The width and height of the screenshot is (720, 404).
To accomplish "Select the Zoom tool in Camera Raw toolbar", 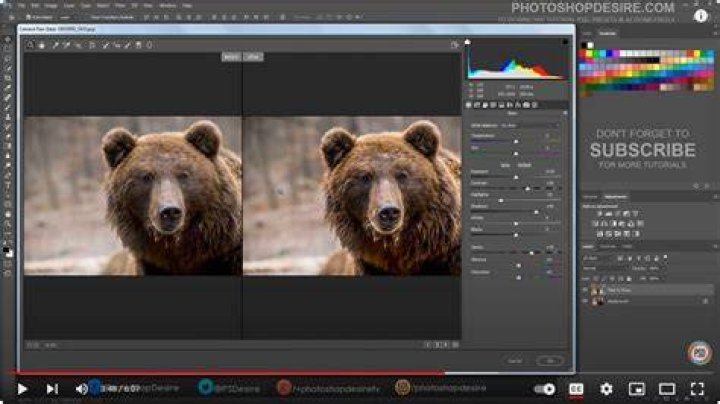I will (30, 45).
